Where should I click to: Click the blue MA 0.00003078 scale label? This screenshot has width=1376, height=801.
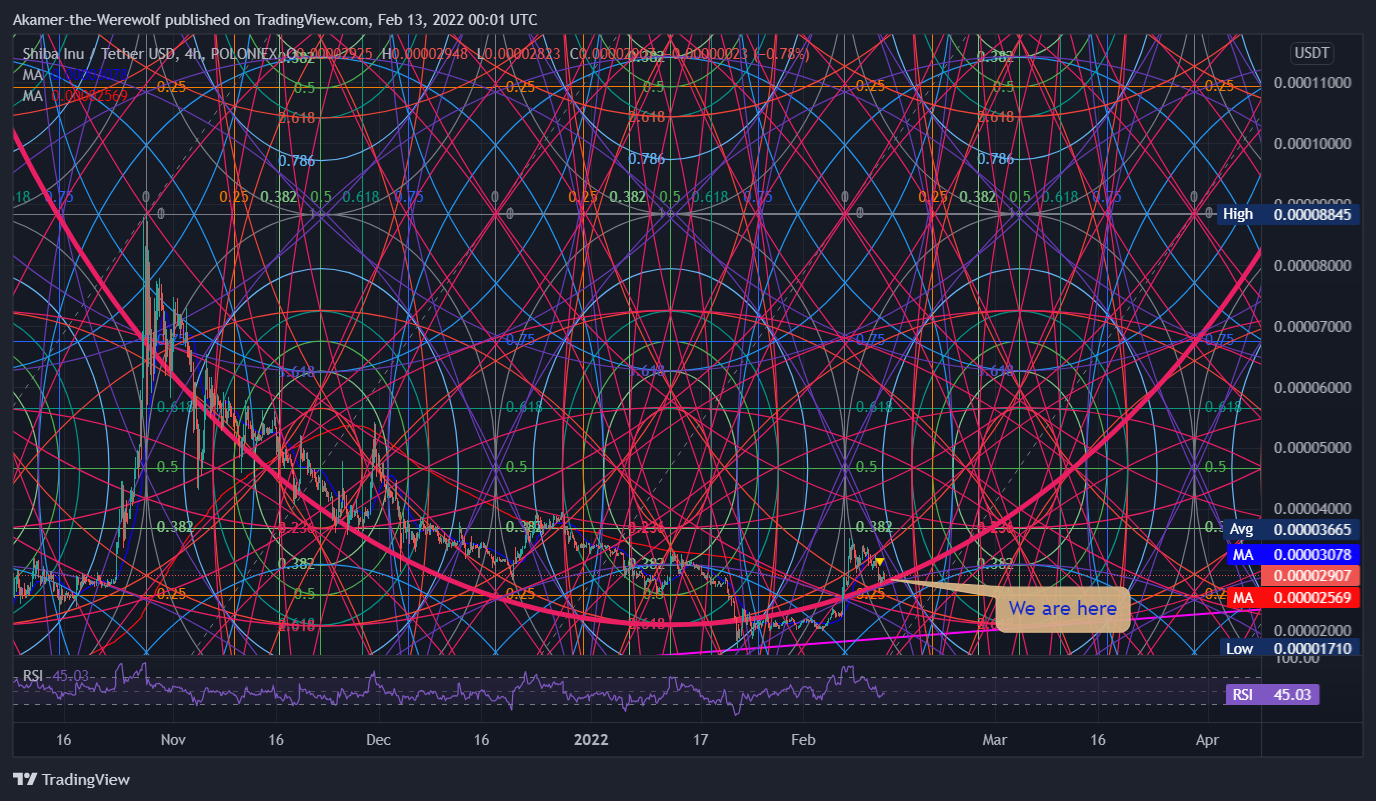pyautogui.click(x=1292, y=553)
